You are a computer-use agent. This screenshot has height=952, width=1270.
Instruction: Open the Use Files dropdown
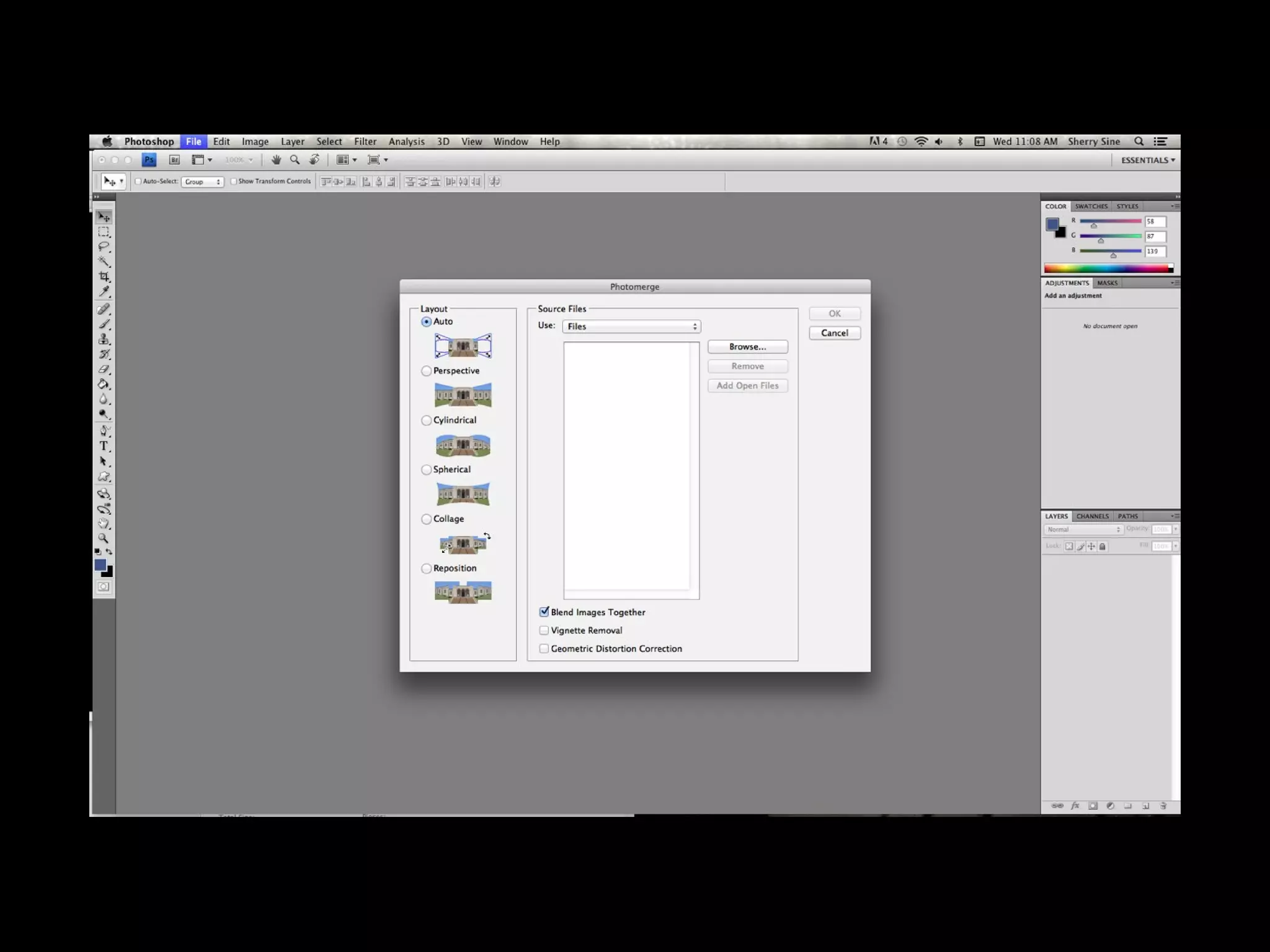pos(631,327)
